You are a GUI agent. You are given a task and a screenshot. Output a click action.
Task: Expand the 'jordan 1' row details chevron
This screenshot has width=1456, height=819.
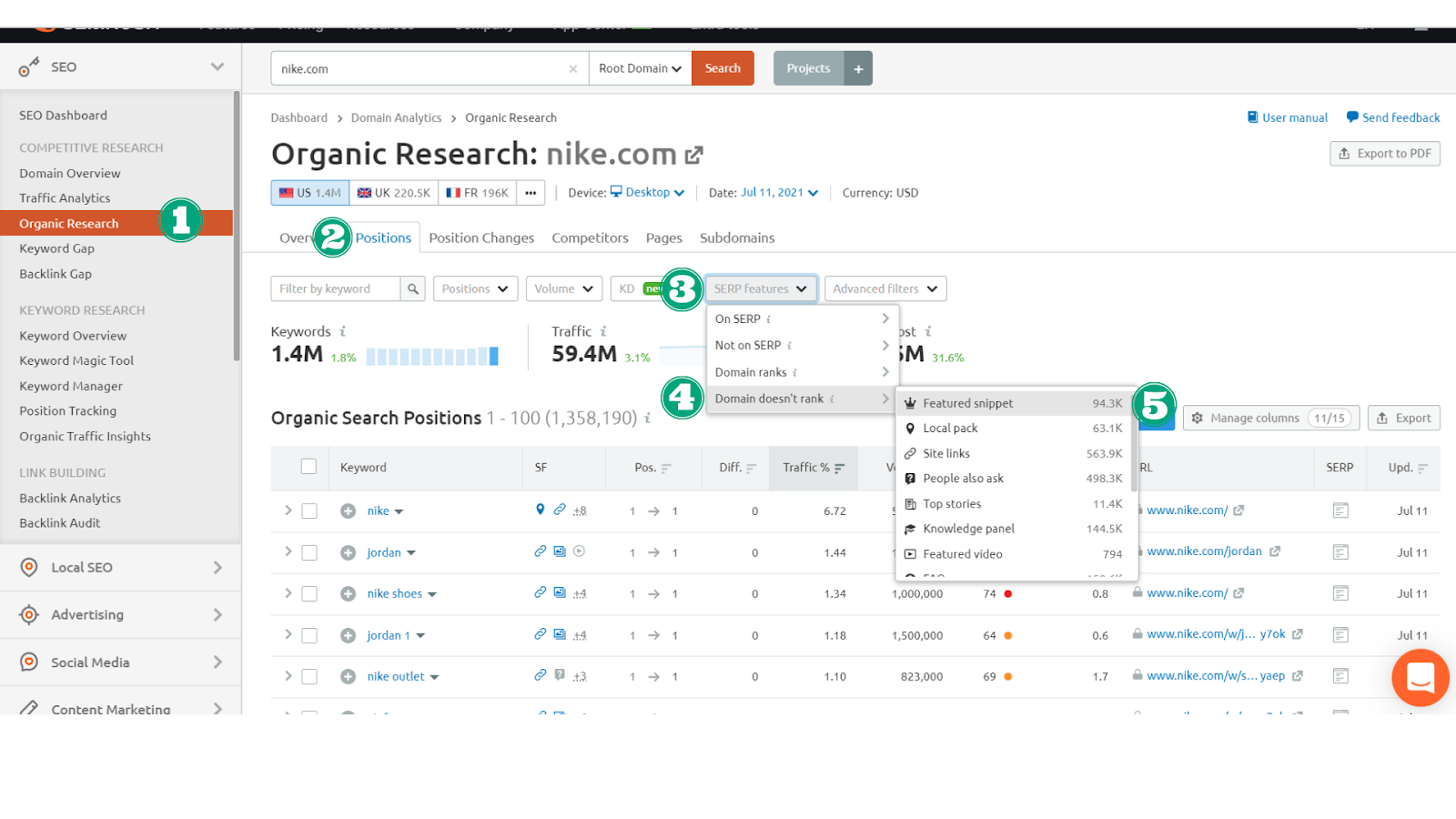point(288,634)
